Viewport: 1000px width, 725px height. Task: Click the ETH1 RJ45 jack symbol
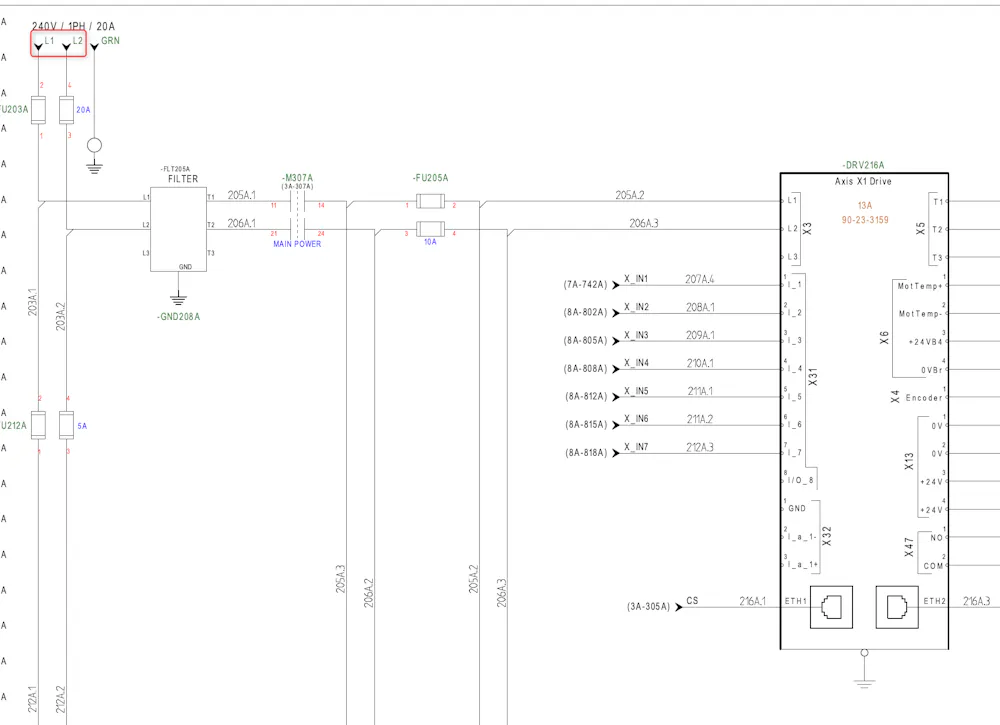tap(831, 607)
